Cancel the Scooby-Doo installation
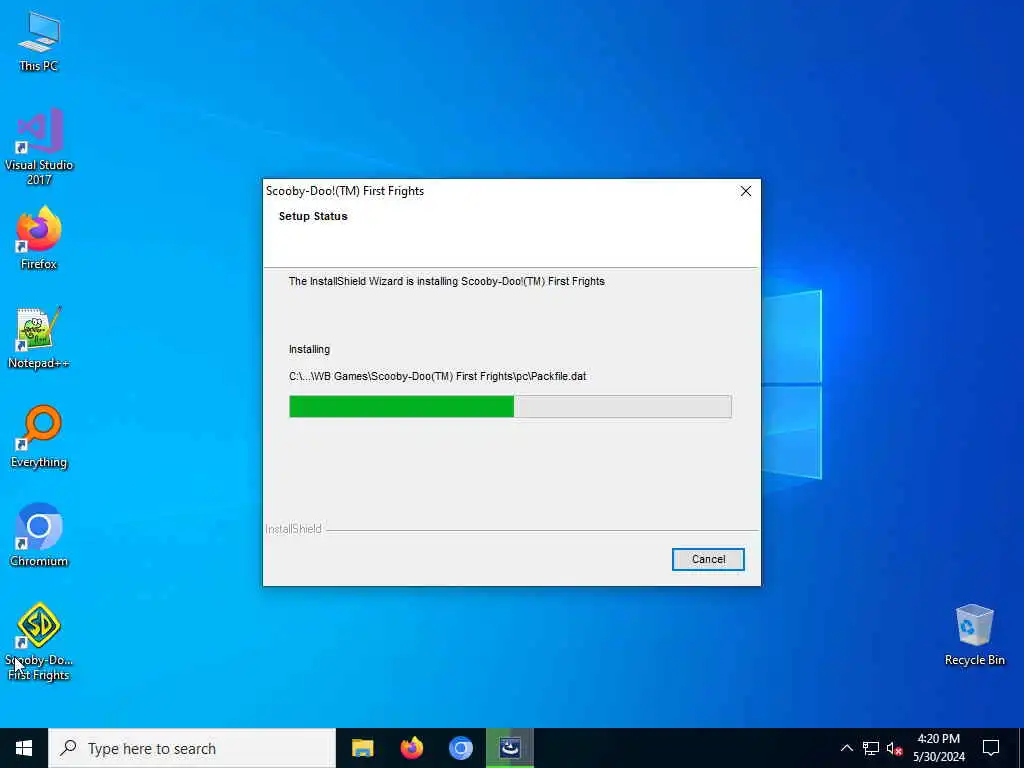 (x=708, y=559)
